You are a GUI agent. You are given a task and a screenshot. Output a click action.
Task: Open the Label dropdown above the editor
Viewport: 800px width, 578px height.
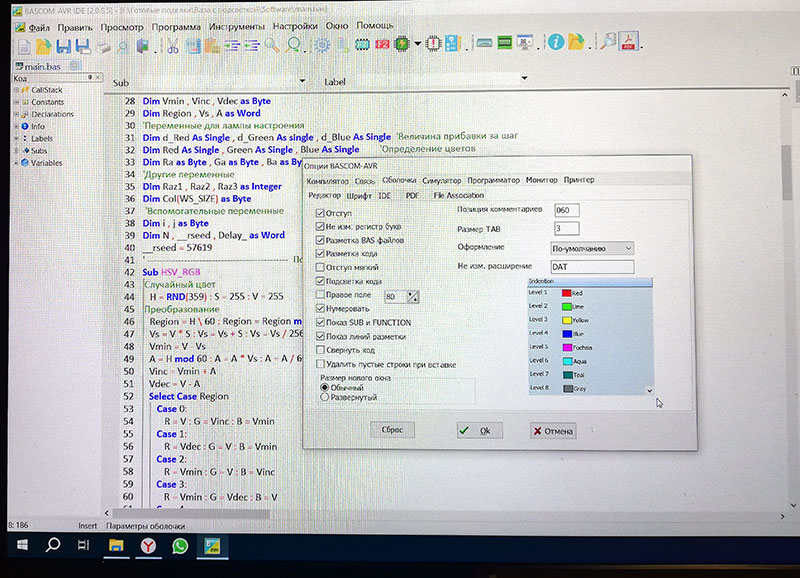click(x=524, y=78)
